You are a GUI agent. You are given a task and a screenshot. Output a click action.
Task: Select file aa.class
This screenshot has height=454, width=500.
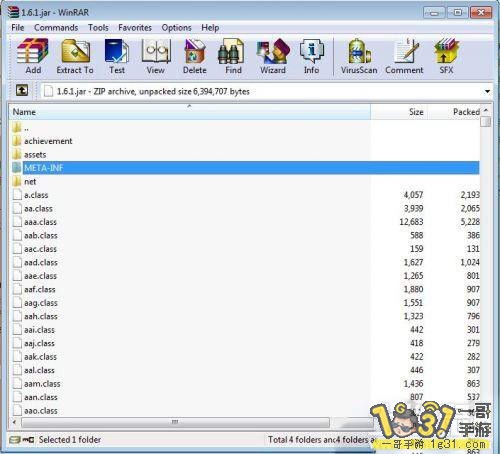(33, 209)
